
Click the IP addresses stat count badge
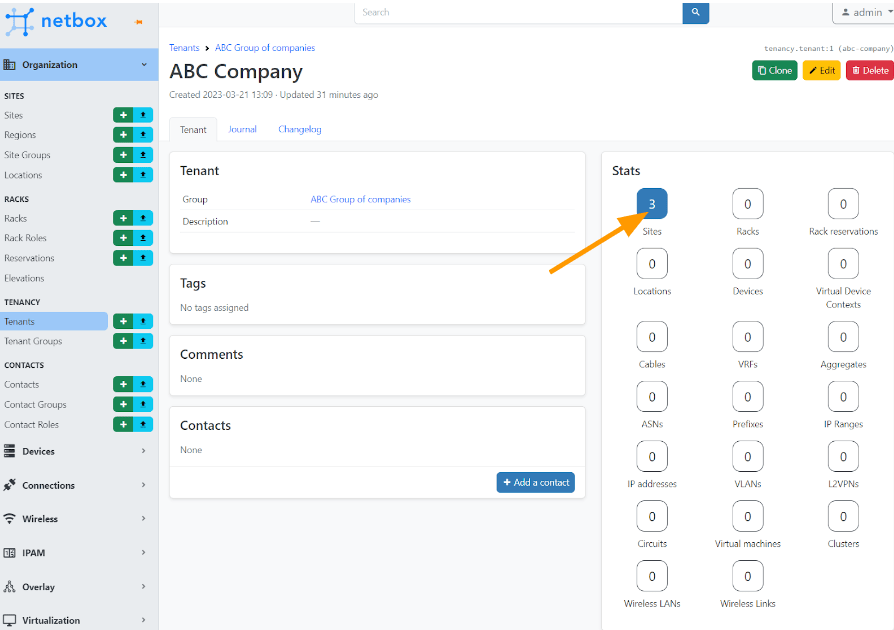(x=652, y=456)
